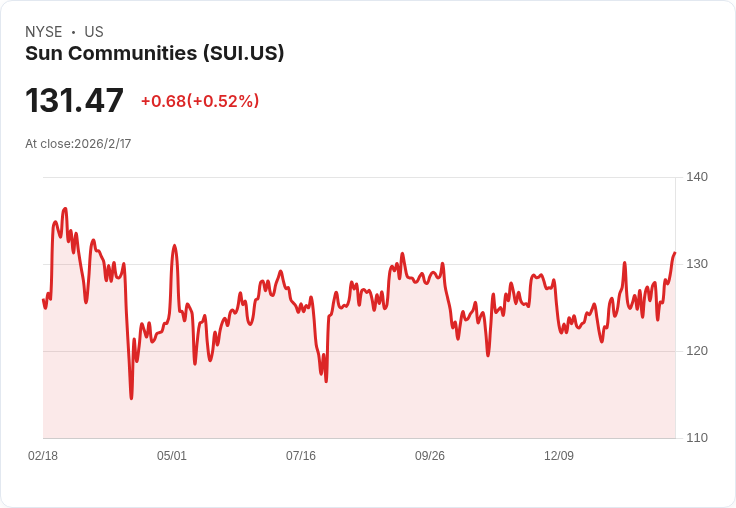The image size is (736, 508).
Task: Click the 140 y-axis label
Action: (x=697, y=177)
